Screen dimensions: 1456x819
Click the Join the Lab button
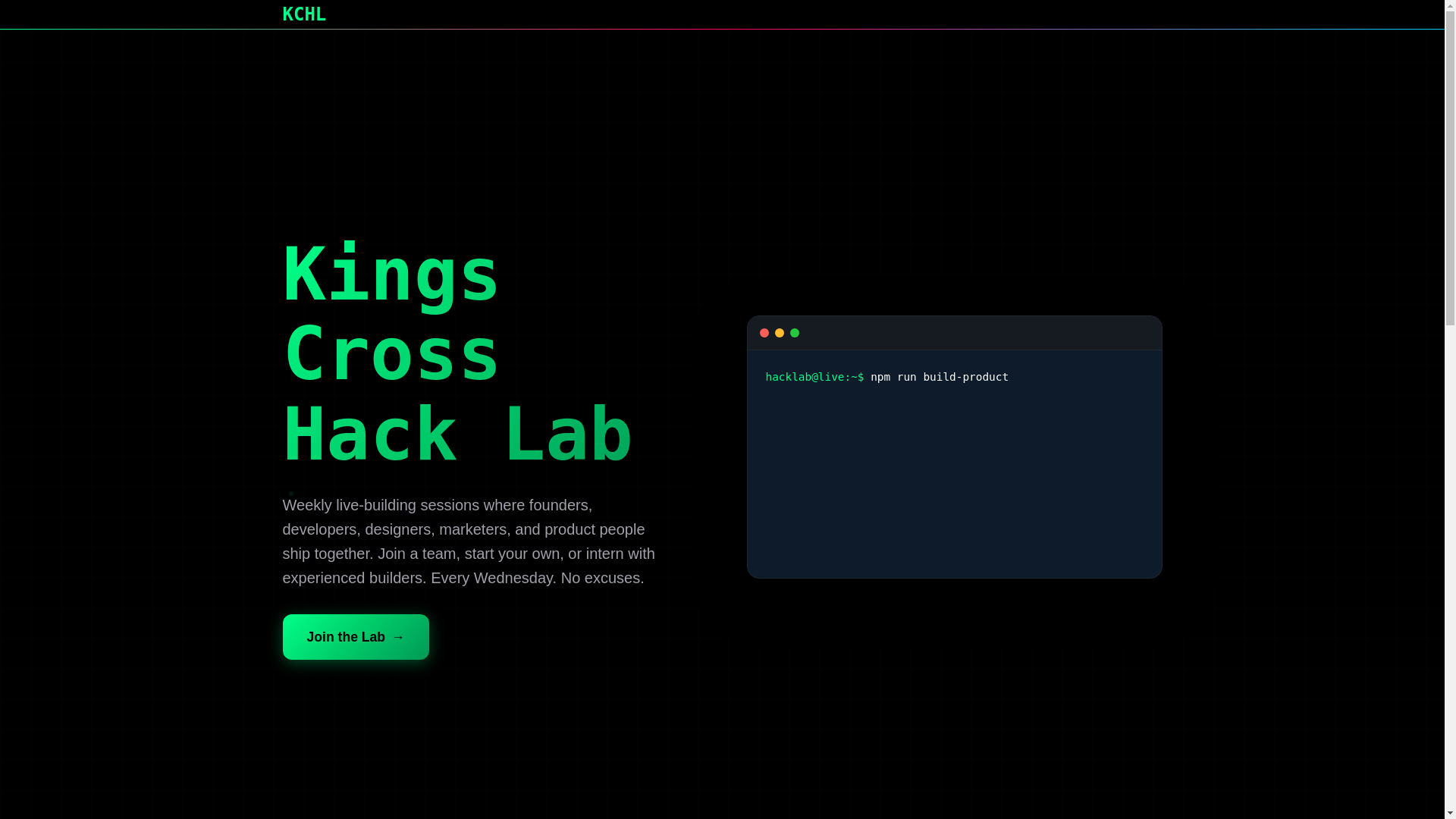356,637
